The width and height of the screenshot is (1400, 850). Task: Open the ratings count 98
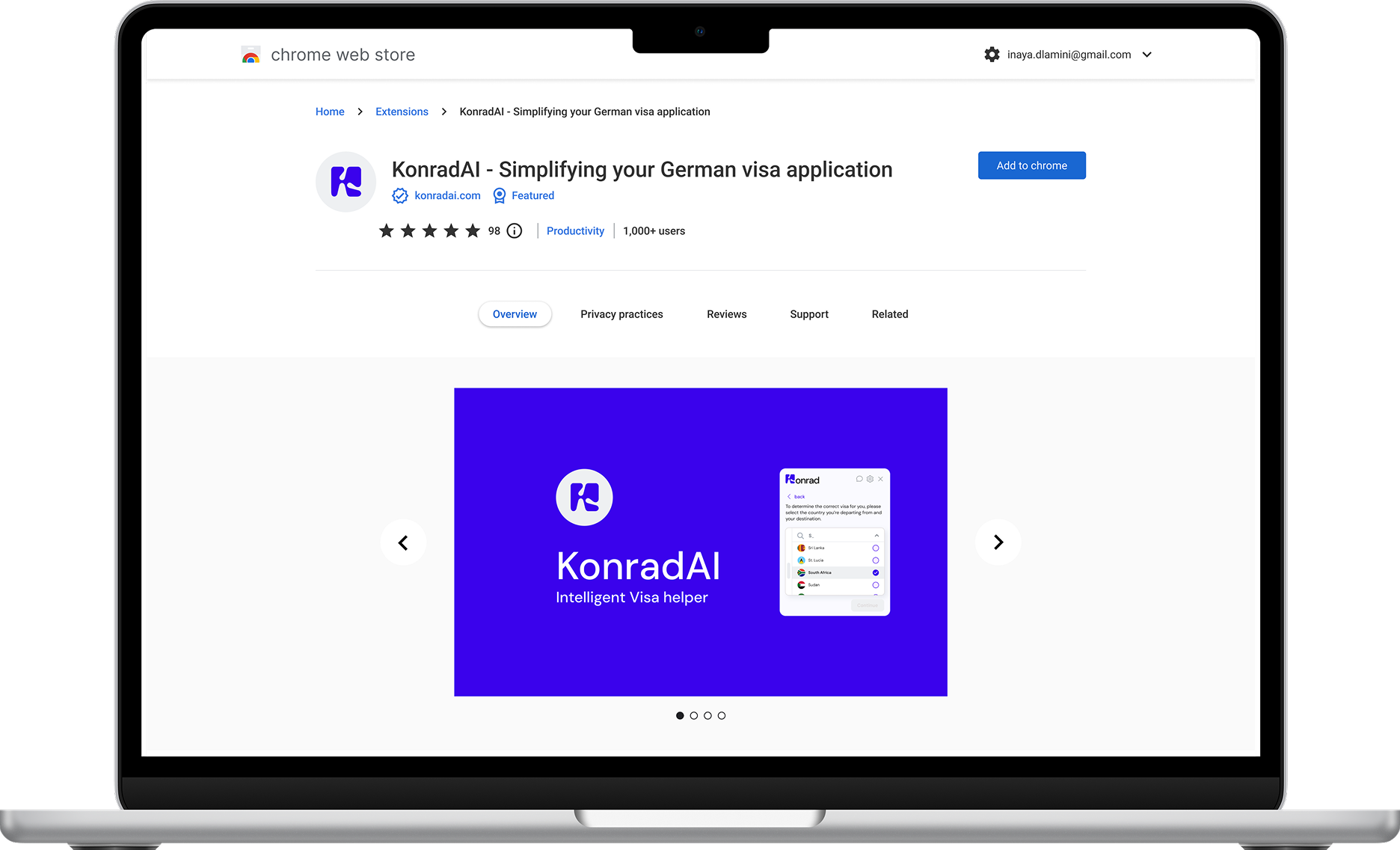[x=494, y=231]
